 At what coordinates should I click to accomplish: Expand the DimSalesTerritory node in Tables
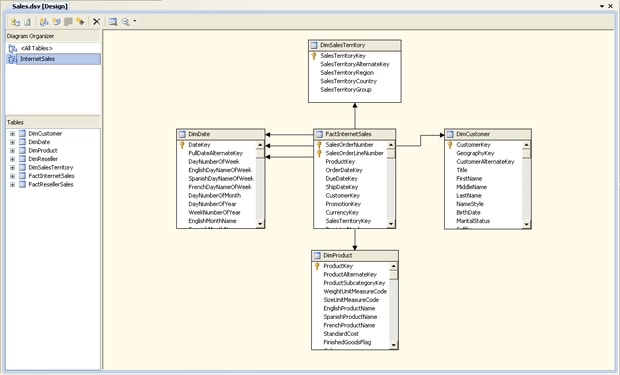pyautogui.click(x=12, y=168)
